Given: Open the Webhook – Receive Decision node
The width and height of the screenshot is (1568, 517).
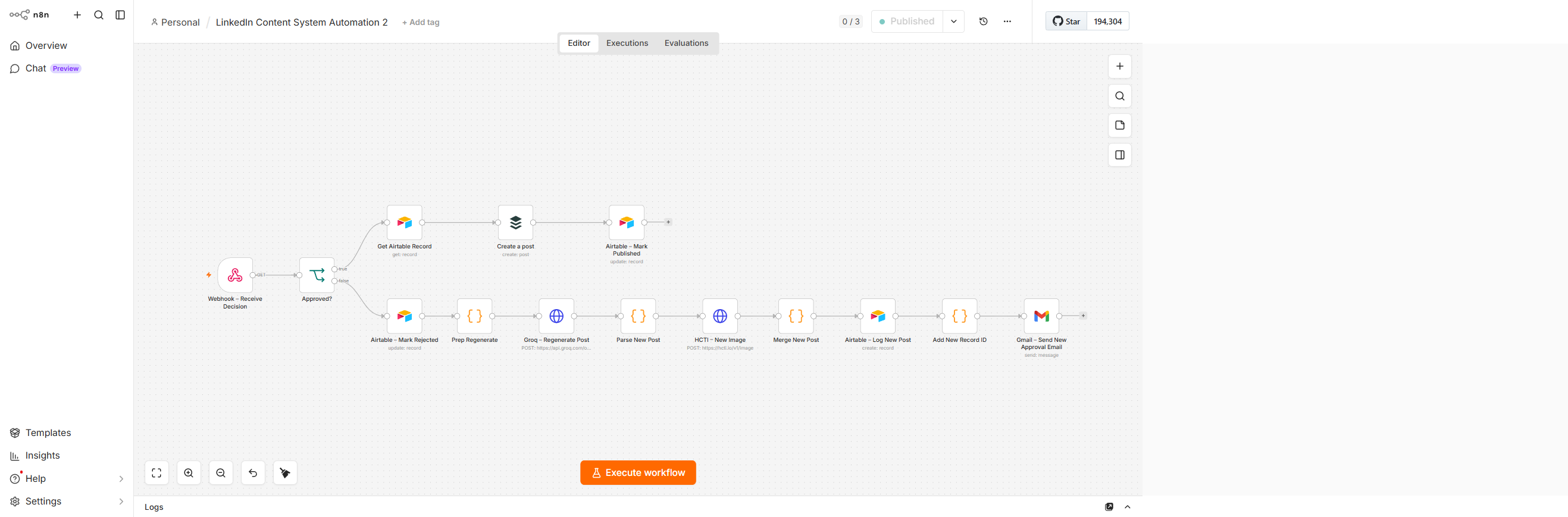Looking at the screenshot, I should (x=235, y=275).
